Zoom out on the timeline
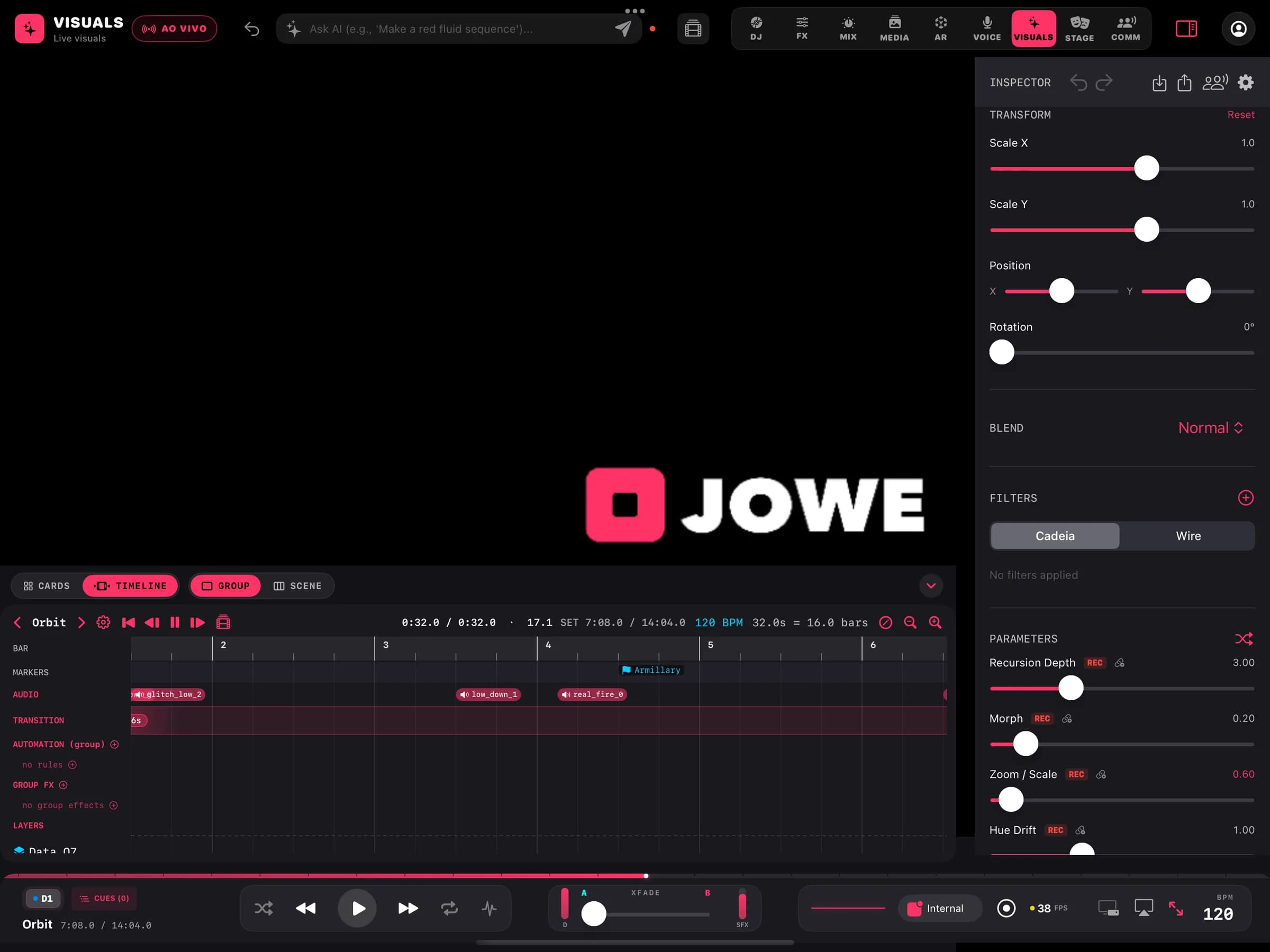This screenshot has width=1270, height=952. pyautogui.click(x=910, y=622)
